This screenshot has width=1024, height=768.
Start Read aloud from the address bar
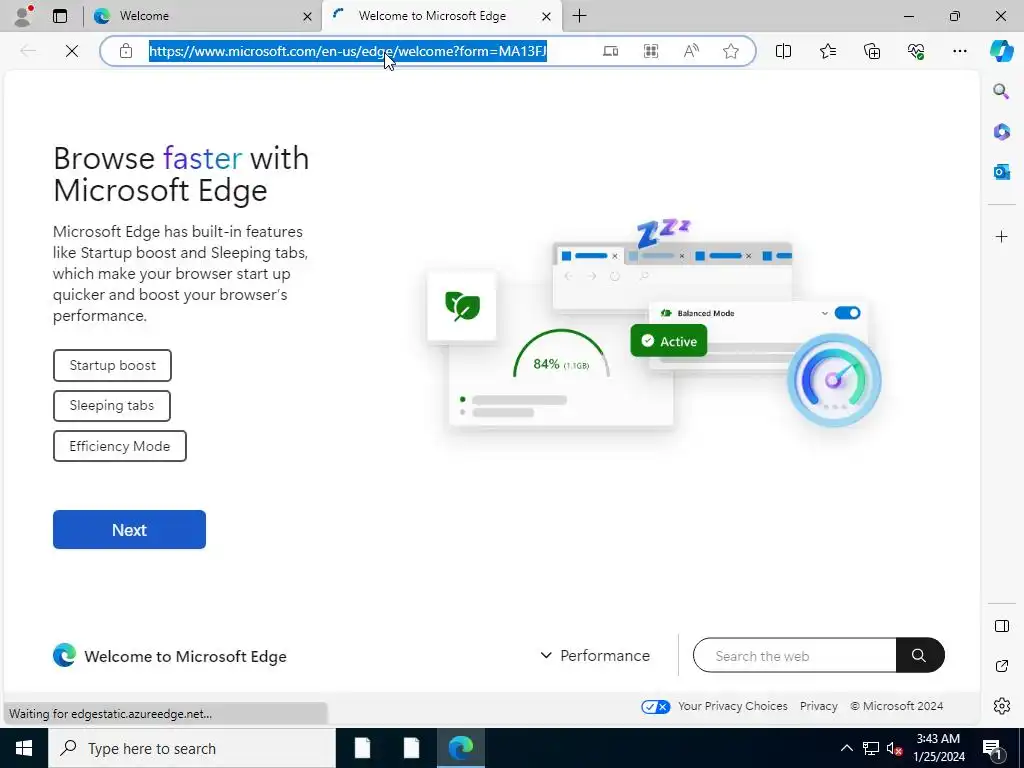click(x=691, y=51)
